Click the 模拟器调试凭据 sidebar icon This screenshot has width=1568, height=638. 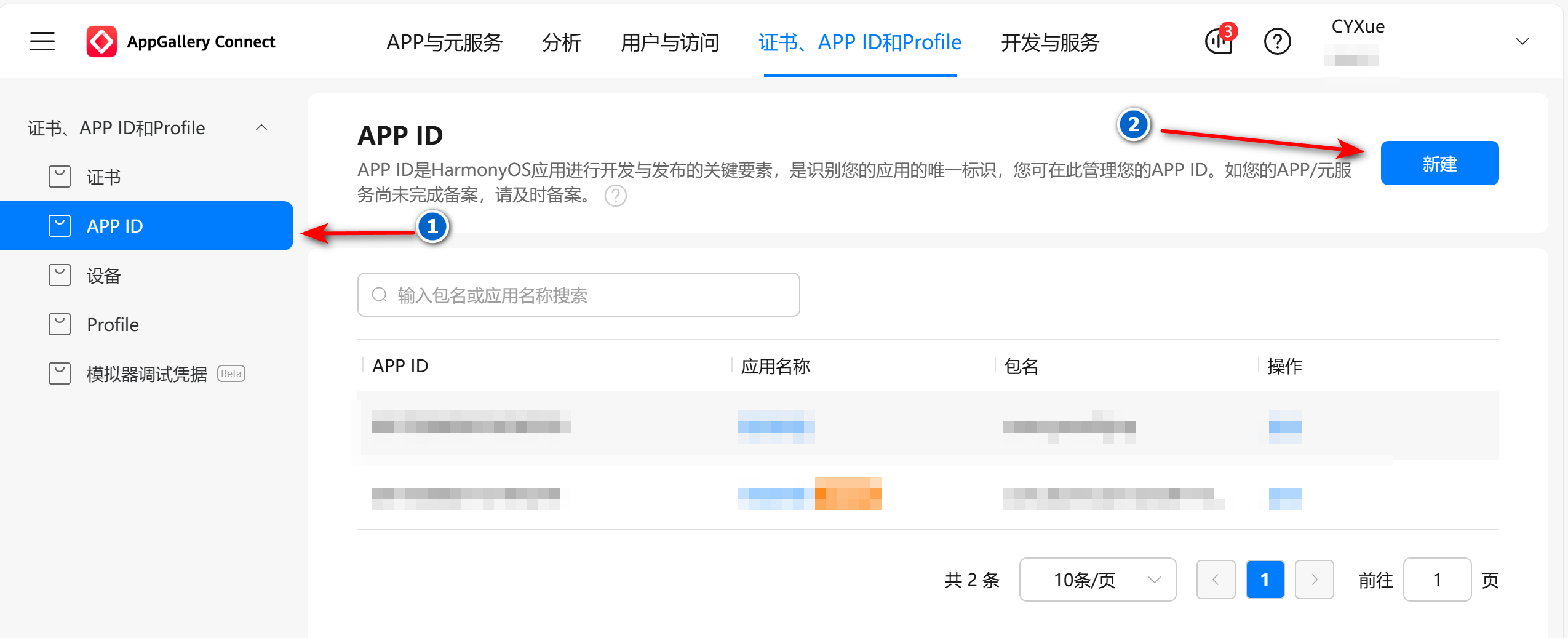pyautogui.click(x=60, y=373)
